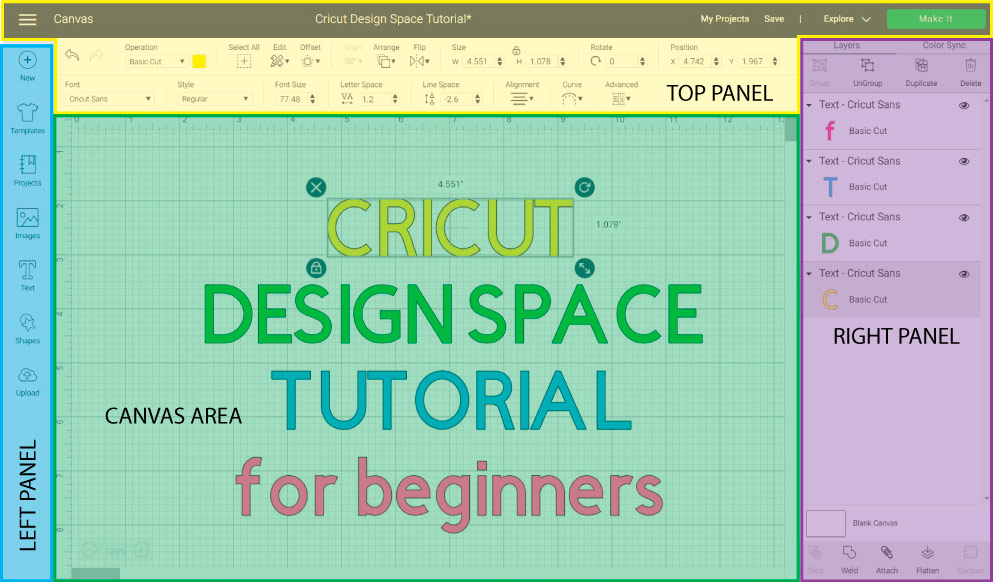Viewport: 993px width, 582px height.
Task: Click the yellow operation color swatch
Action: [199, 61]
